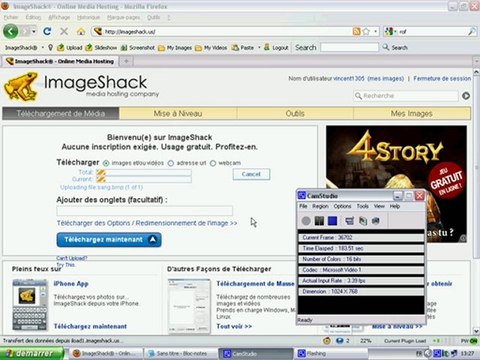The image size is (480, 360).
Task: Reload the page with the Refresh icon
Action: pyautogui.click(x=47, y=31)
